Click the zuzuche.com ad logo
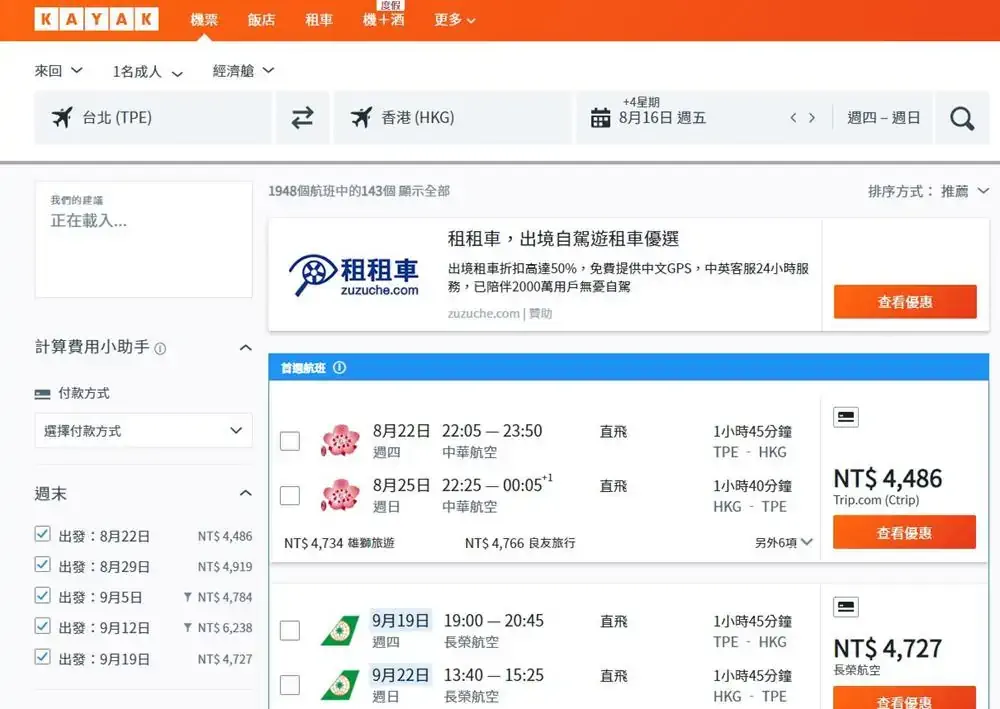Image resolution: width=1000 pixels, height=709 pixels. pyautogui.click(x=354, y=275)
